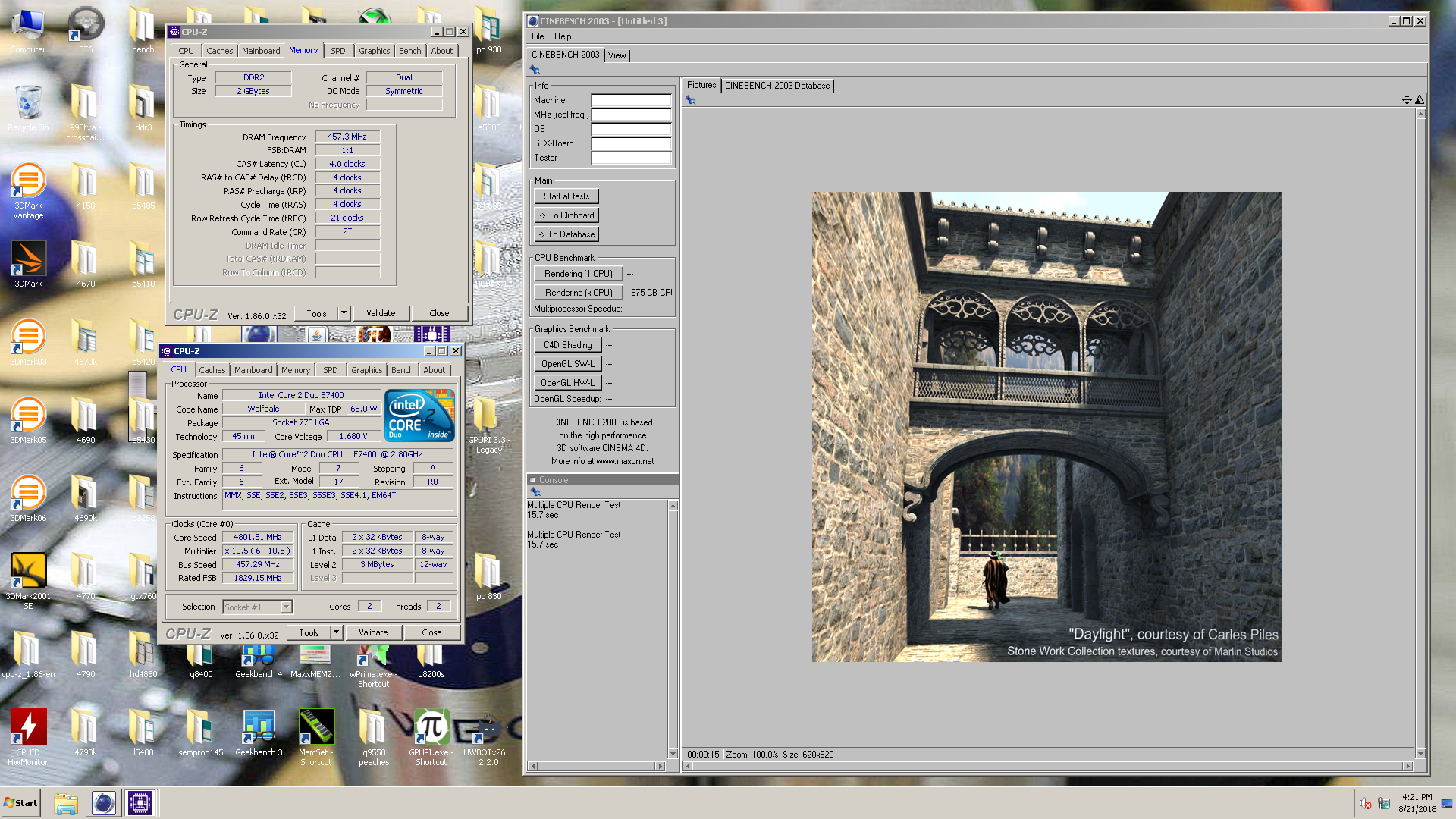Open HWBOTx265 2.2.0 shortcut
Image resolution: width=1456 pixels, height=819 pixels.
(489, 737)
